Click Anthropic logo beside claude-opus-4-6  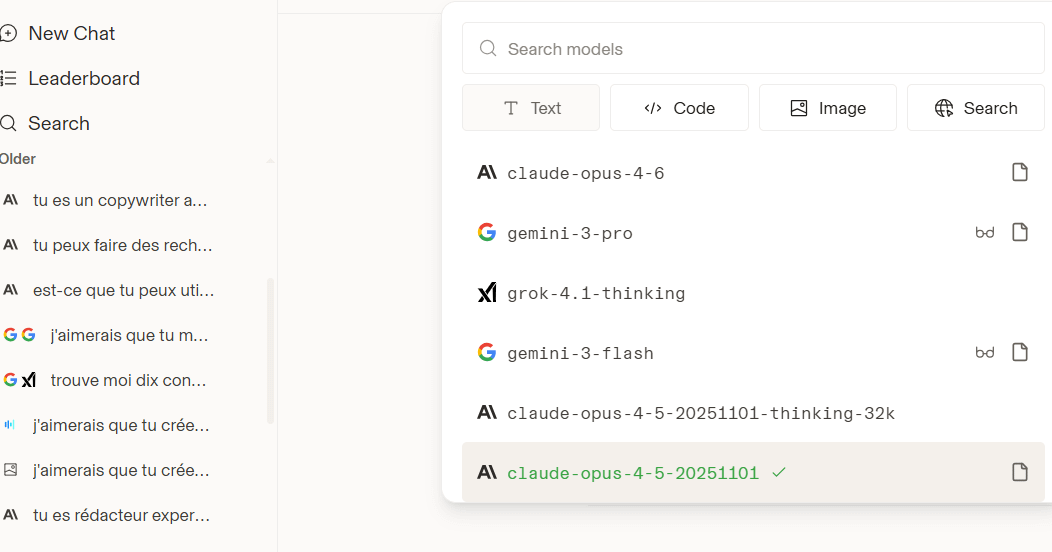[x=487, y=172]
